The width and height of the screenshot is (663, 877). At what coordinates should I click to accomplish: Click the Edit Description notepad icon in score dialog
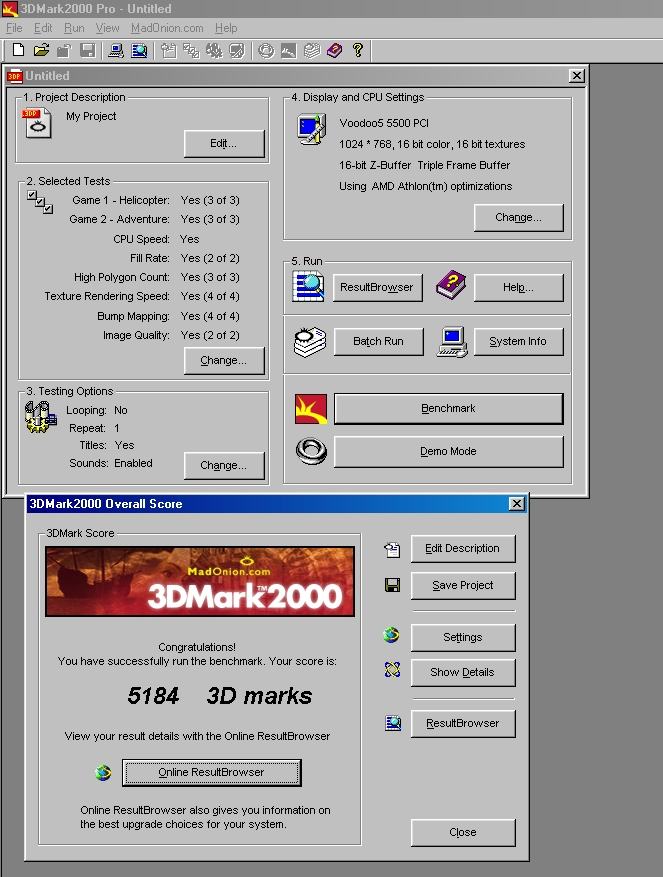pyautogui.click(x=392, y=550)
